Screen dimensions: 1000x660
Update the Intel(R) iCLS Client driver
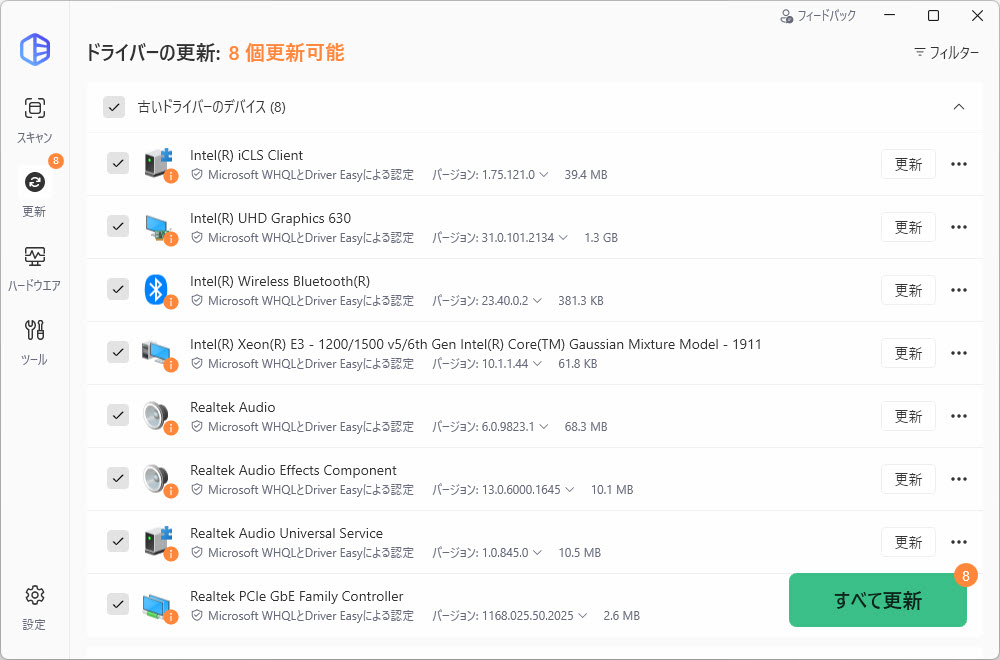(x=908, y=165)
